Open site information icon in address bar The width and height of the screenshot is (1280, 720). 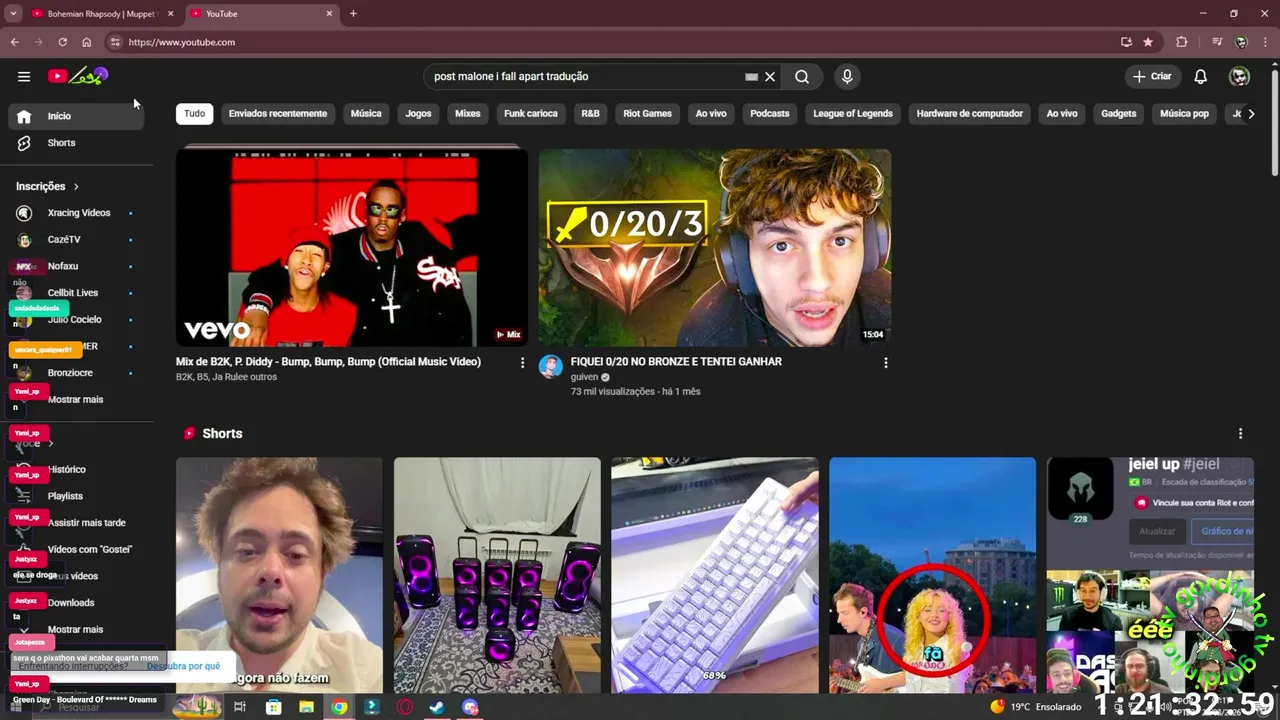tap(115, 42)
